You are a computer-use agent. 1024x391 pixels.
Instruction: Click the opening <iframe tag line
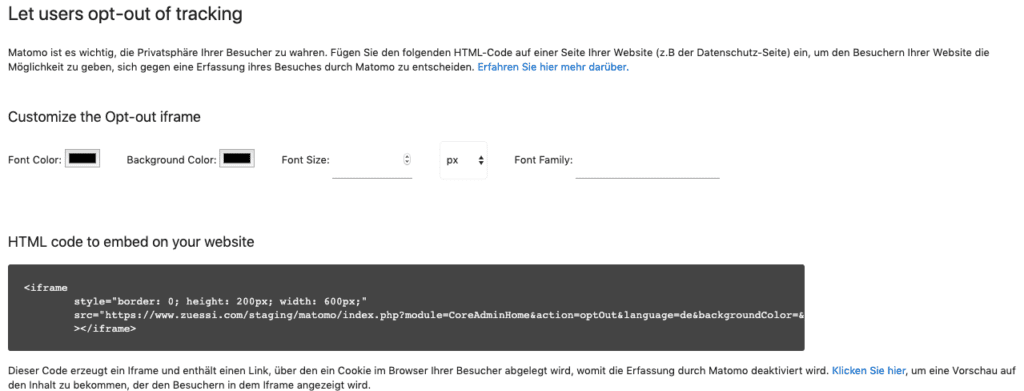coord(46,287)
